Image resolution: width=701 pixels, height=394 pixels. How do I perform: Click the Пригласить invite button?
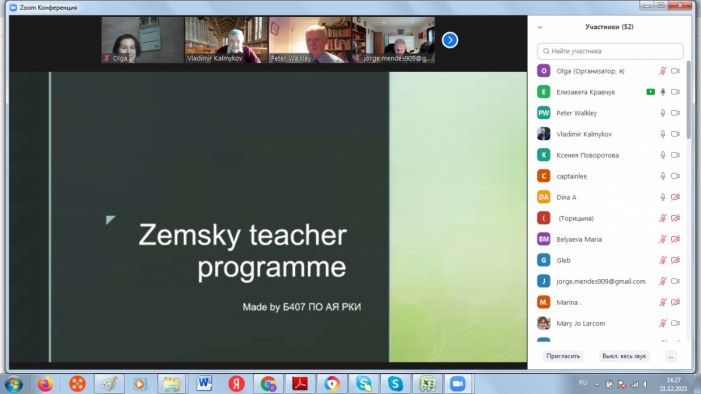tap(563, 356)
